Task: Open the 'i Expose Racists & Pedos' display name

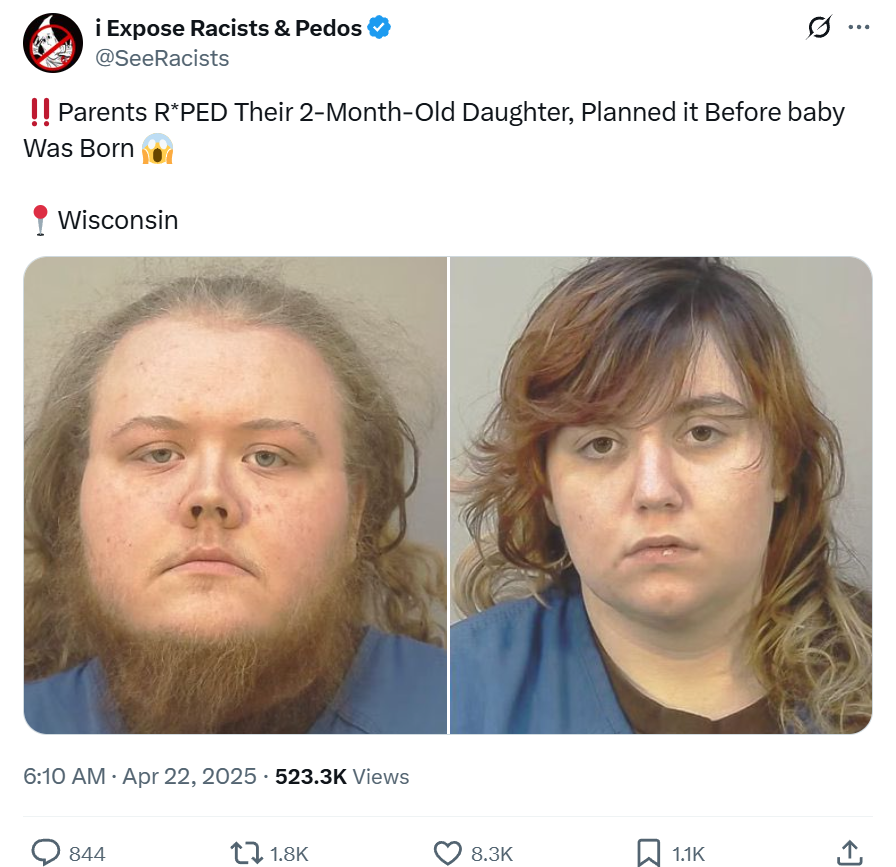Action: pyautogui.click(x=229, y=28)
